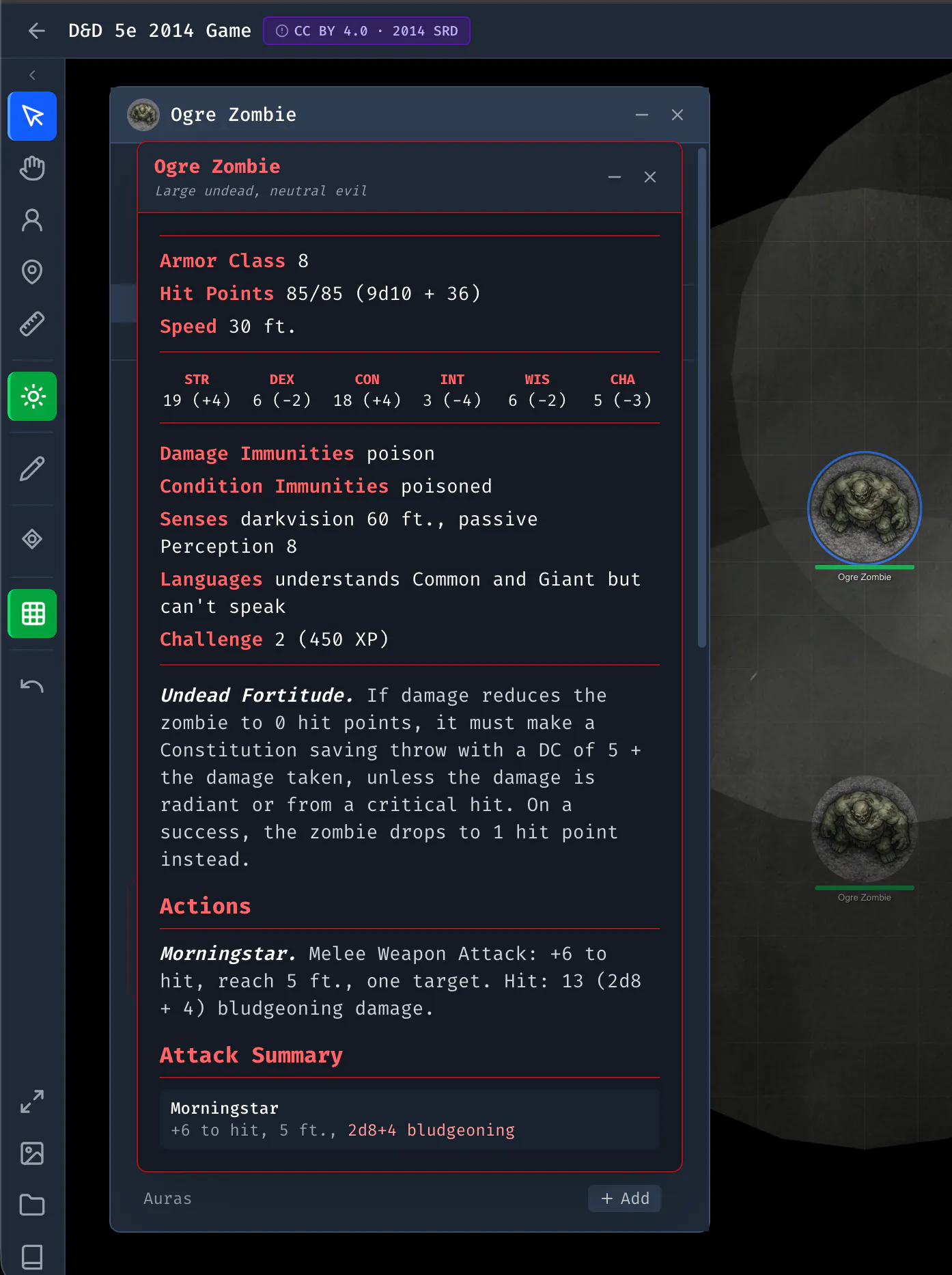
Task: Click the Large undead, neutral evil subtitle
Action: click(261, 191)
